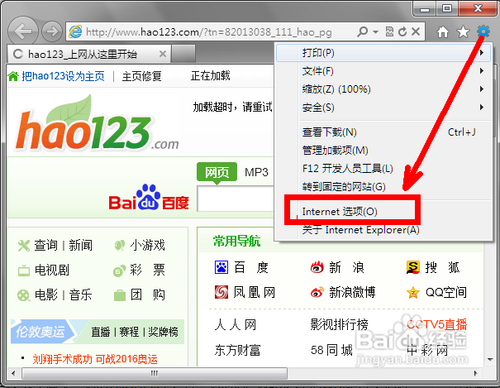Click the 赛程 link
Image resolution: width=500 pixels, height=388 pixels.
click(x=129, y=332)
